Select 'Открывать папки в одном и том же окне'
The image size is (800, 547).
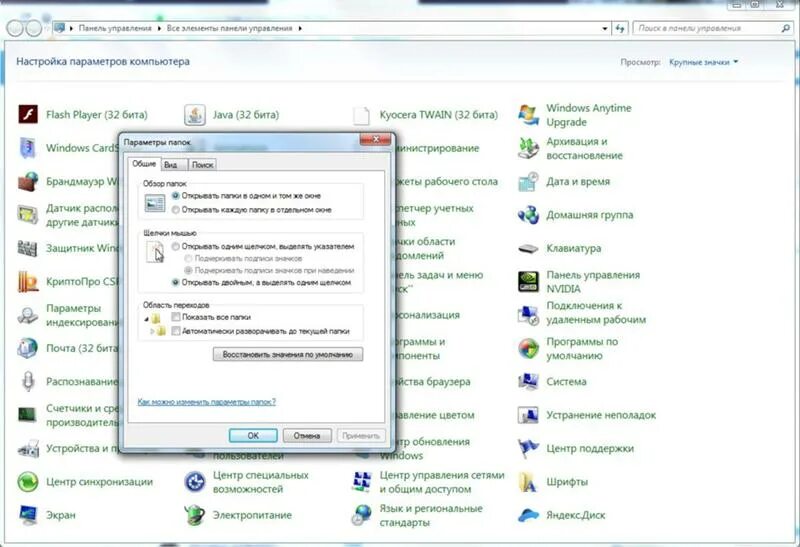176,195
